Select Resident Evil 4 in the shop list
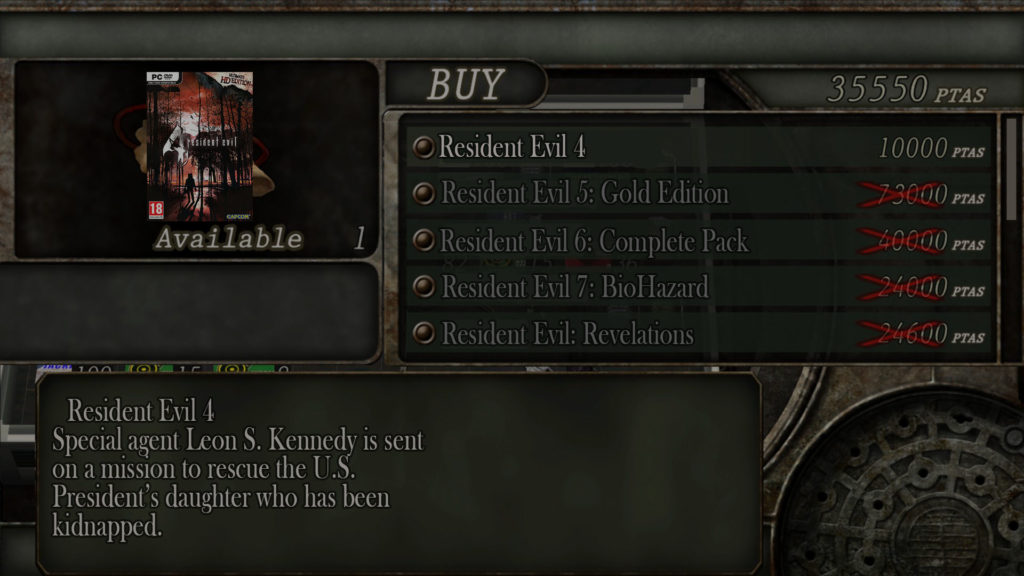 point(699,147)
